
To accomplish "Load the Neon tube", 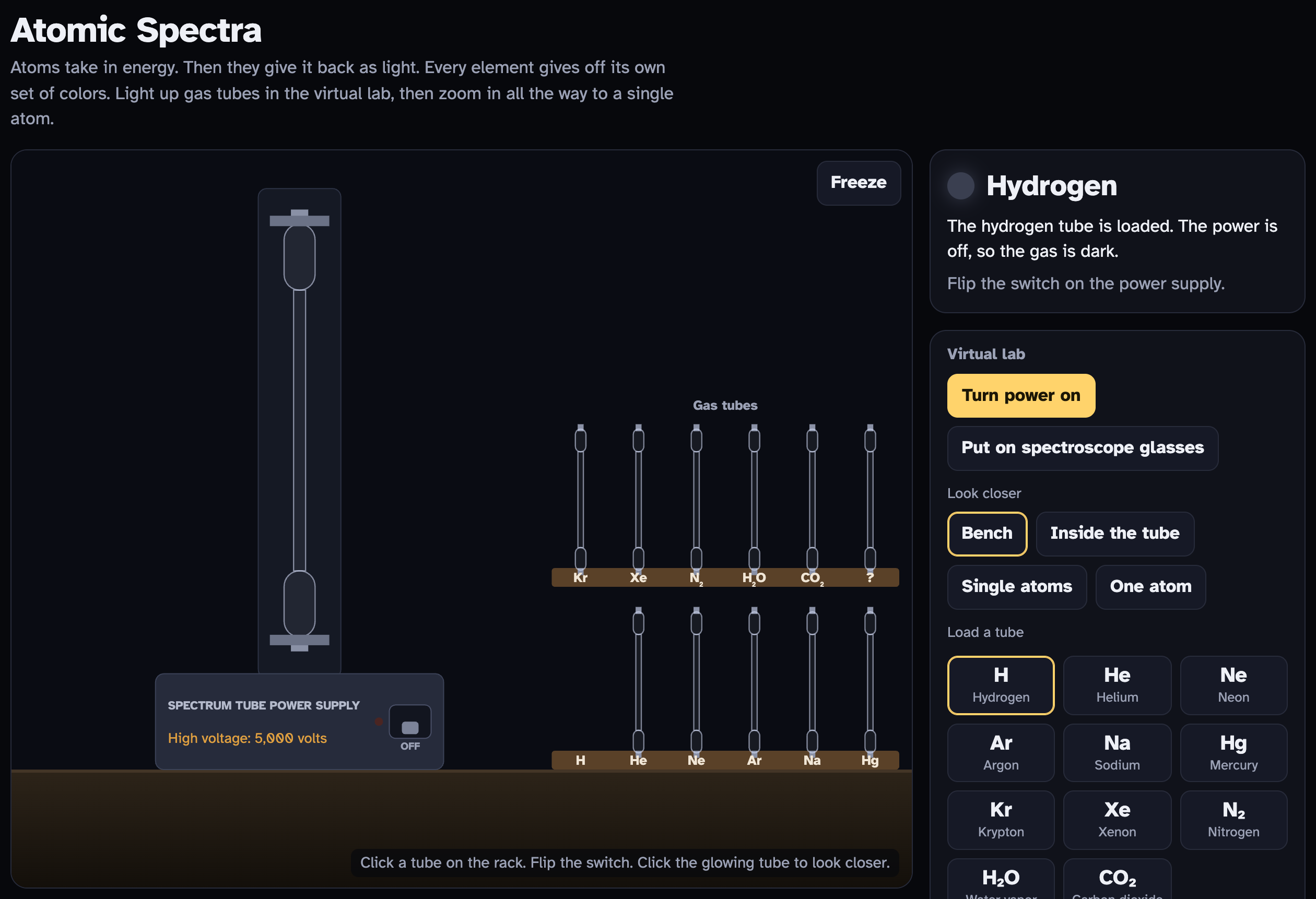I will pos(1233,685).
